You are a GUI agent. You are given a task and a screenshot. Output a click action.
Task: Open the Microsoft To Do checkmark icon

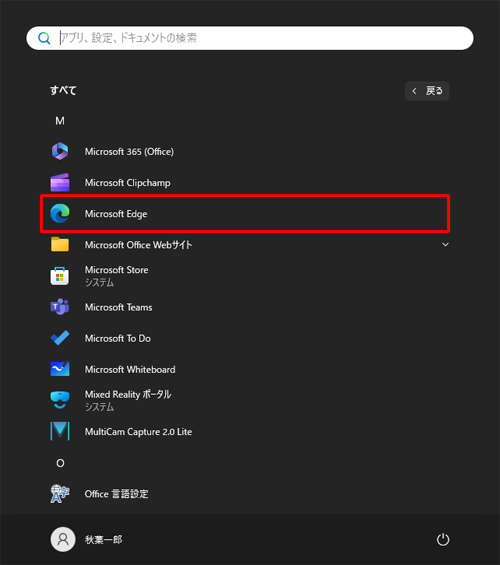(60, 338)
